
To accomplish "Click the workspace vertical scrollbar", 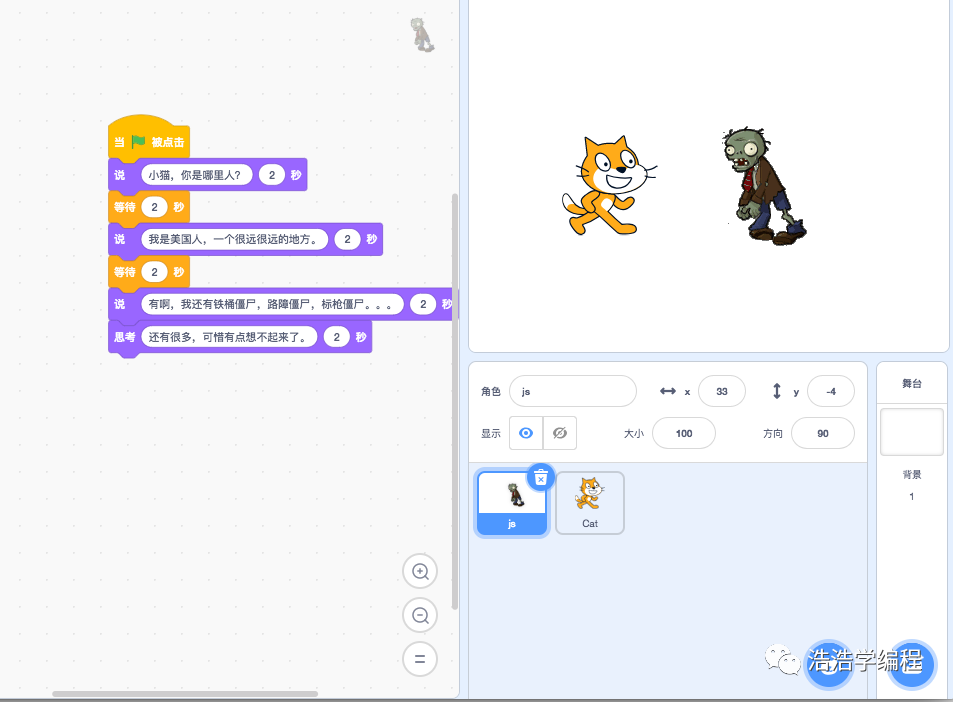I will pos(455,401).
